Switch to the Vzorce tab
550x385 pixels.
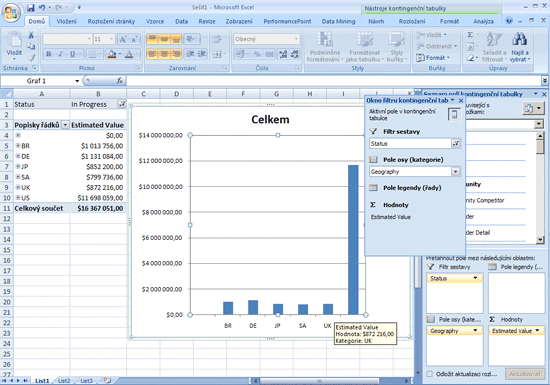(x=155, y=21)
